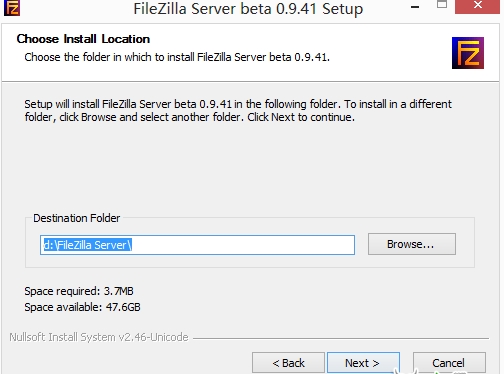Minimize the FileZilla Server Setup window
Viewport: 504px width, 374px height.
pos(415,6)
